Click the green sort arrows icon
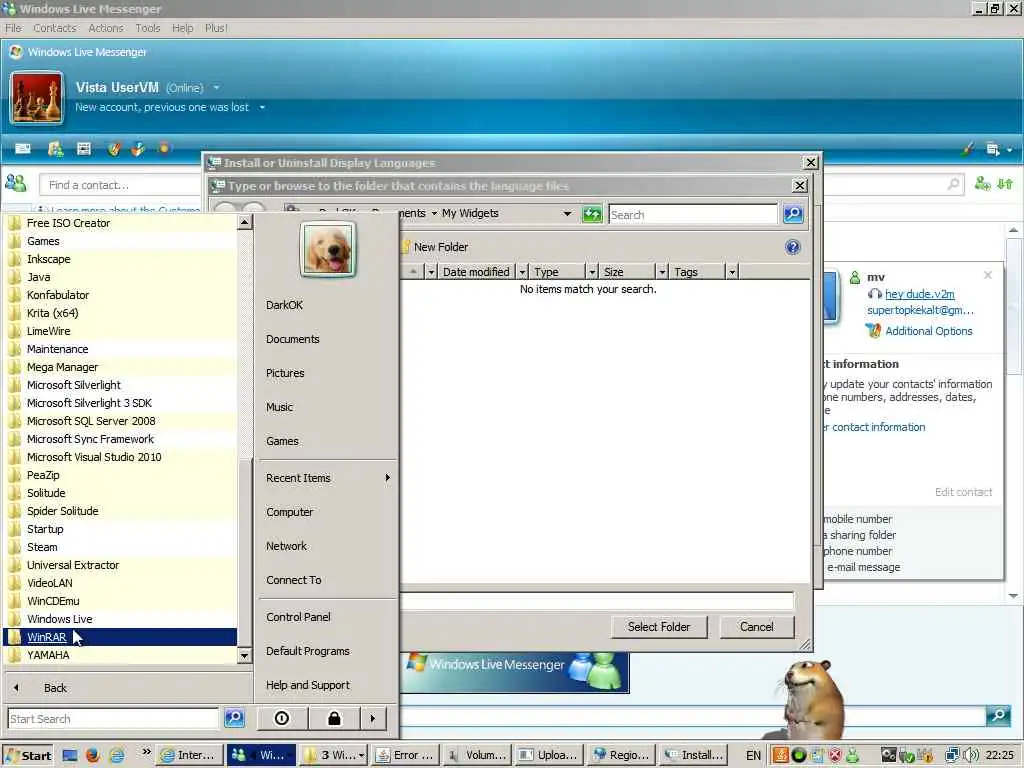 pos(1005,184)
